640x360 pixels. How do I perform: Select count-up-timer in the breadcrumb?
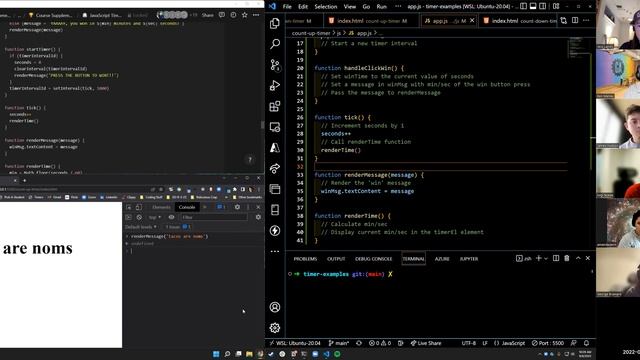pos(311,33)
